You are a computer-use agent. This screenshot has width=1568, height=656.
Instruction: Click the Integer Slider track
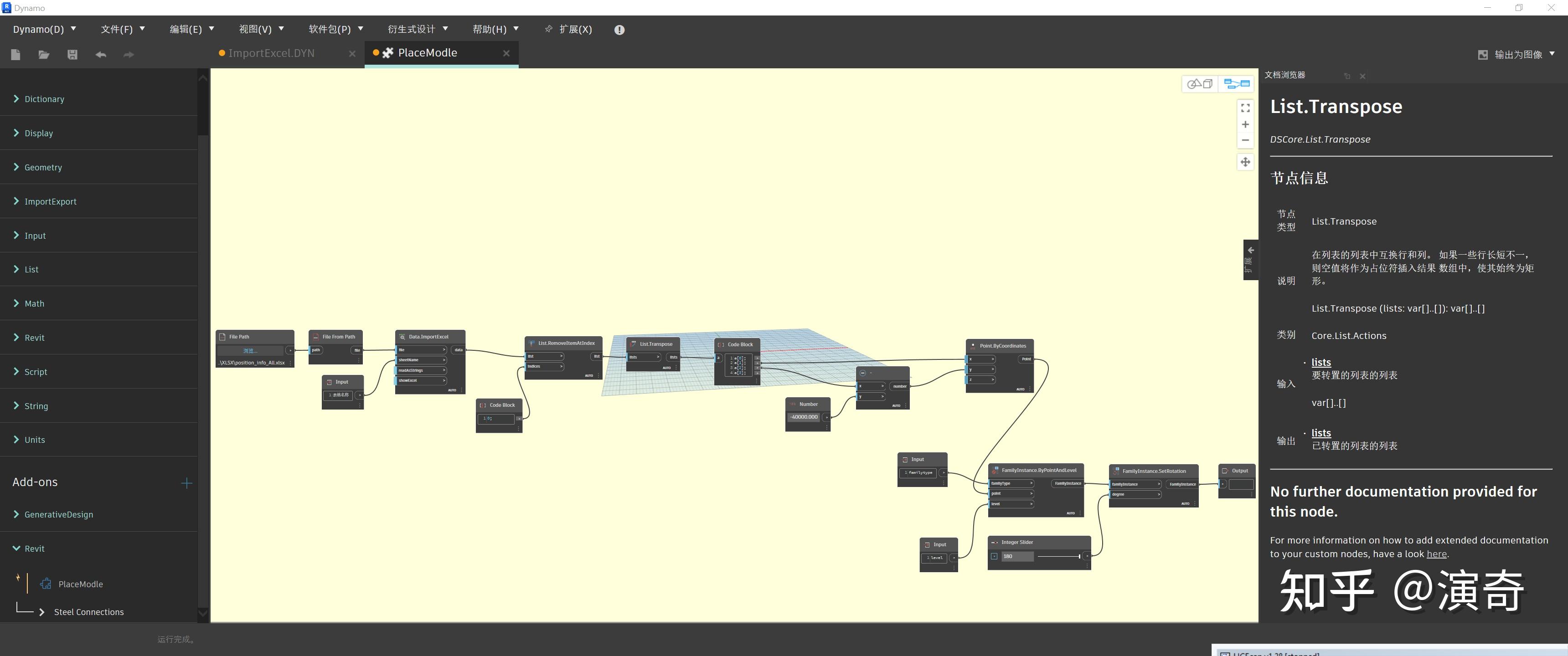[1058, 556]
